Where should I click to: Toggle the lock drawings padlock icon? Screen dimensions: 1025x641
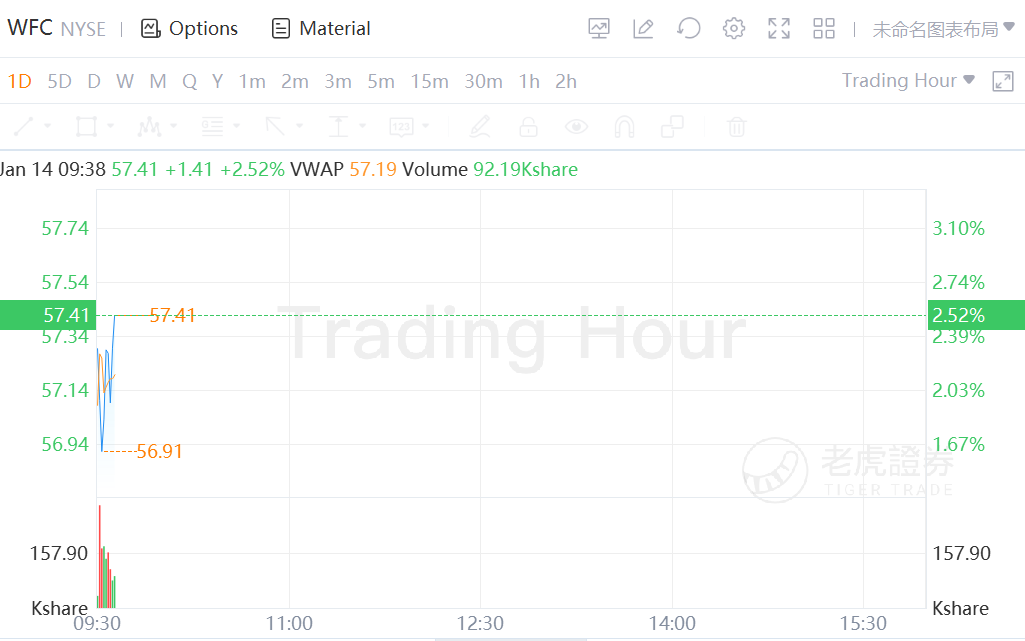pyautogui.click(x=528, y=127)
